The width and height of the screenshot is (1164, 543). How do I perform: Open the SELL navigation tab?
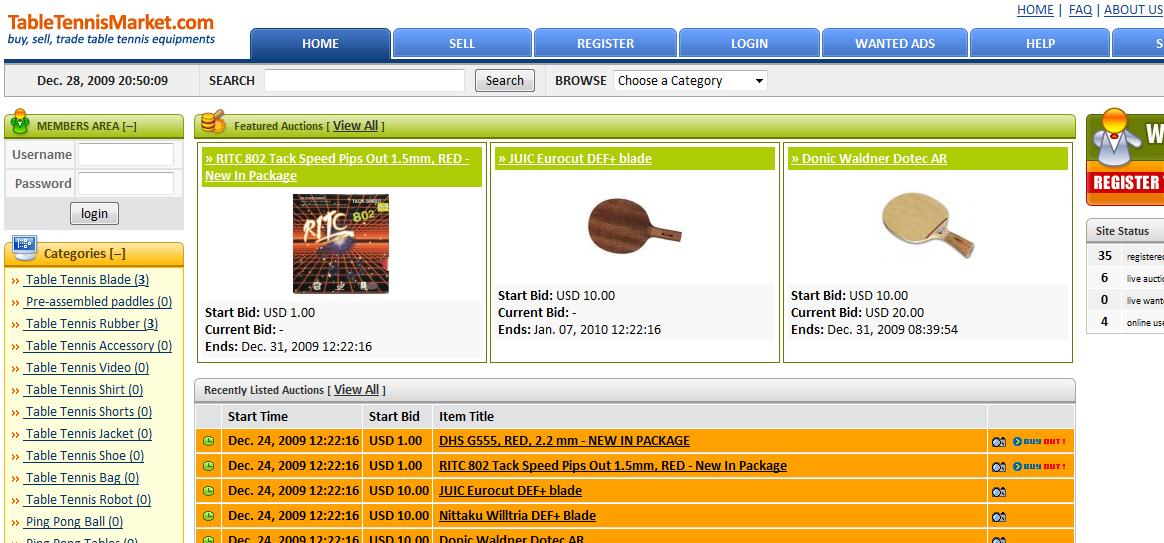tap(462, 44)
